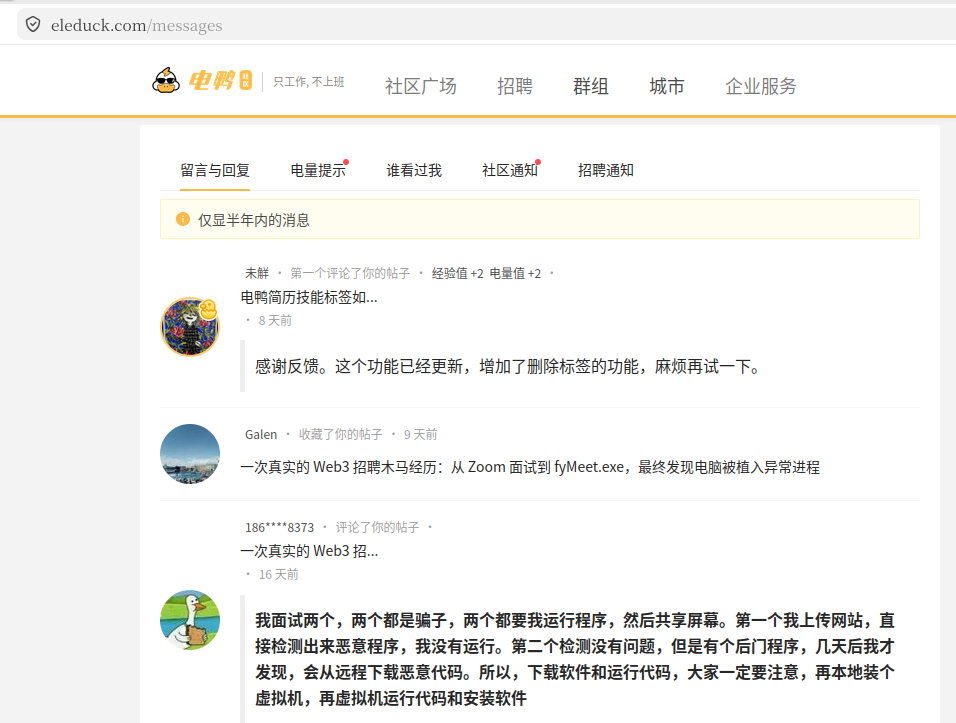
Task: Switch to the 电量提示 tab
Action: (x=318, y=170)
